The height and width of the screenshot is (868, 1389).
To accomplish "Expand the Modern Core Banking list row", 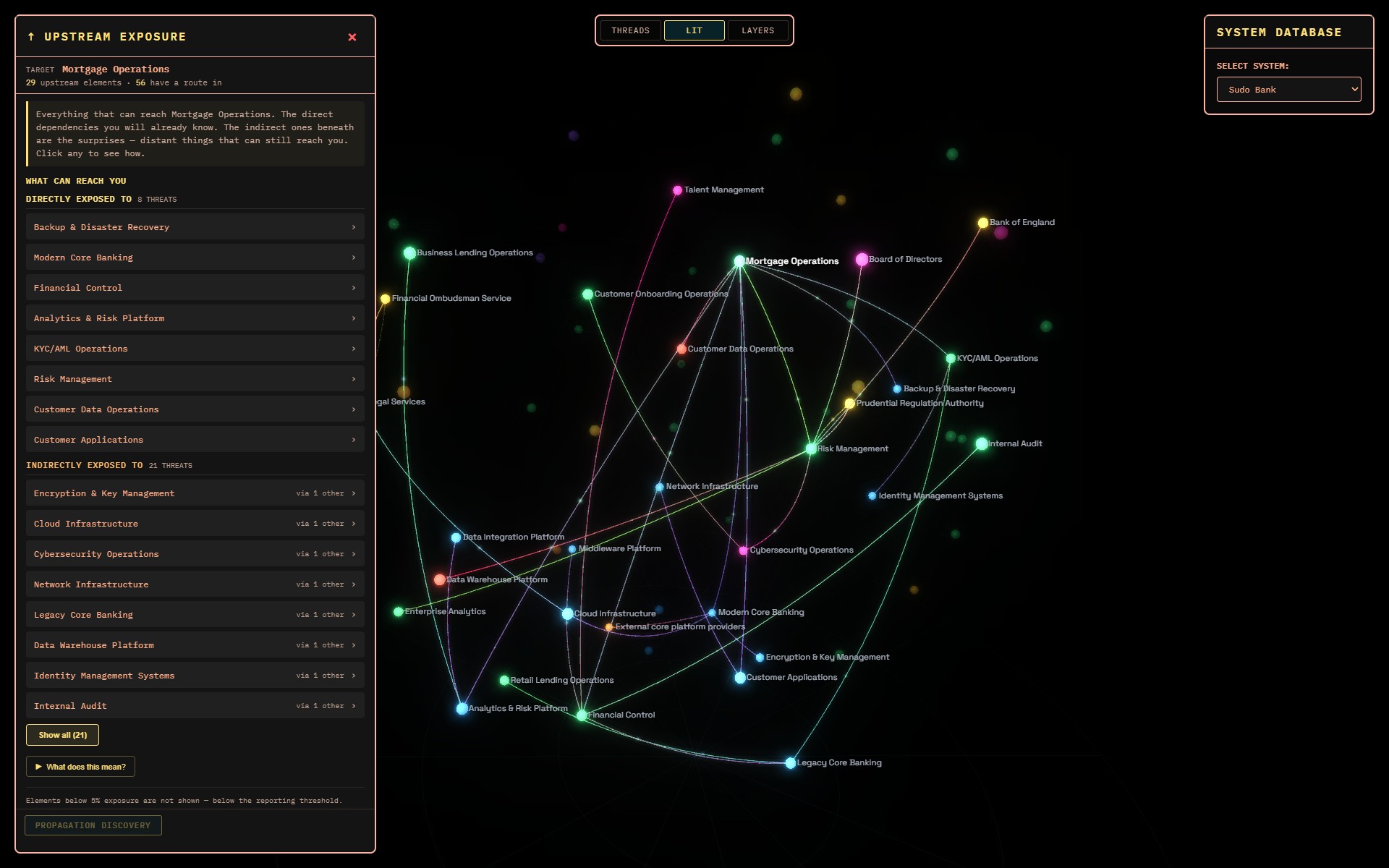I will point(195,258).
